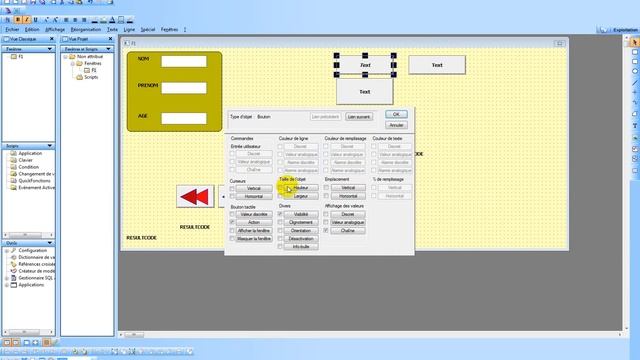Click OK in the animation links dialog
This screenshot has height=360, width=640.
pos(396,114)
